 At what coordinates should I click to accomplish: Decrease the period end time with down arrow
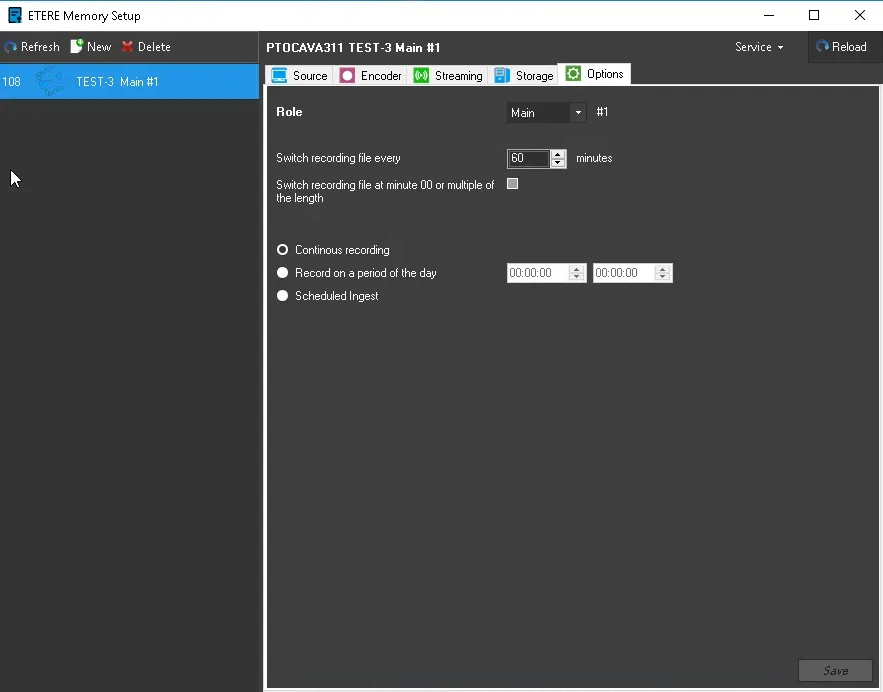663,277
